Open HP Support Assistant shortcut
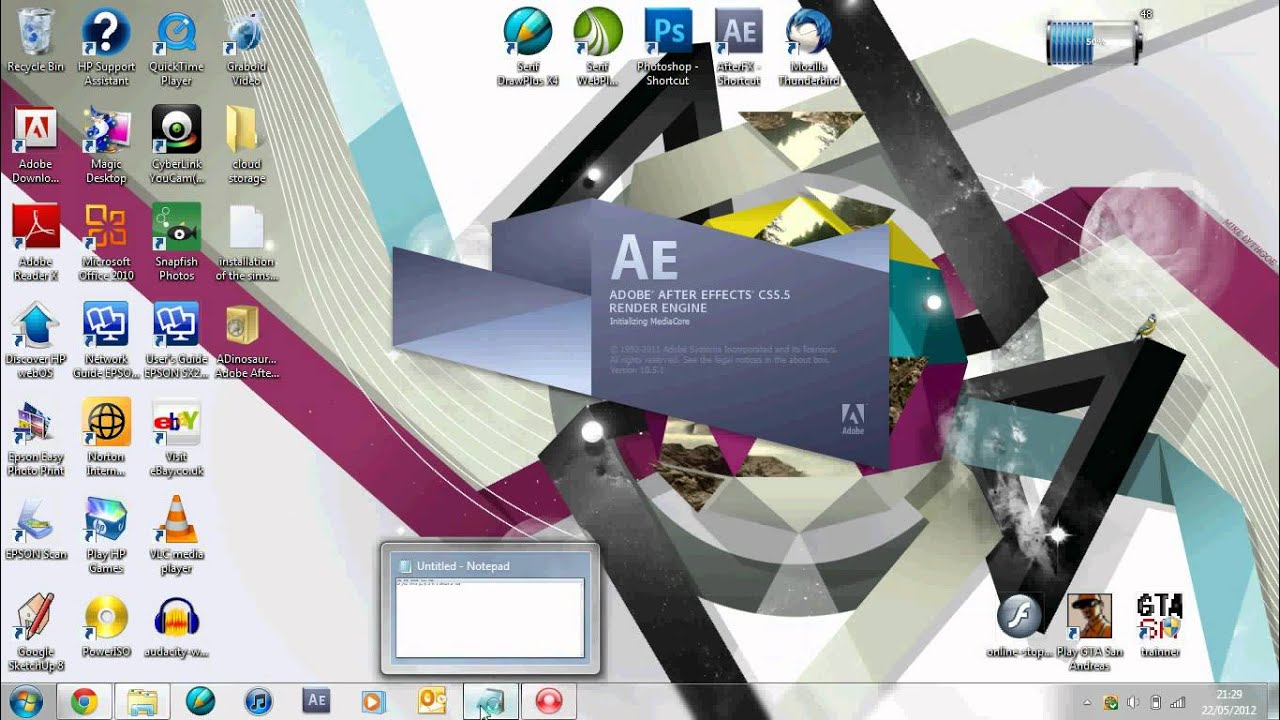Viewport: 1280px width, 720px height. [x=106, y=47]
